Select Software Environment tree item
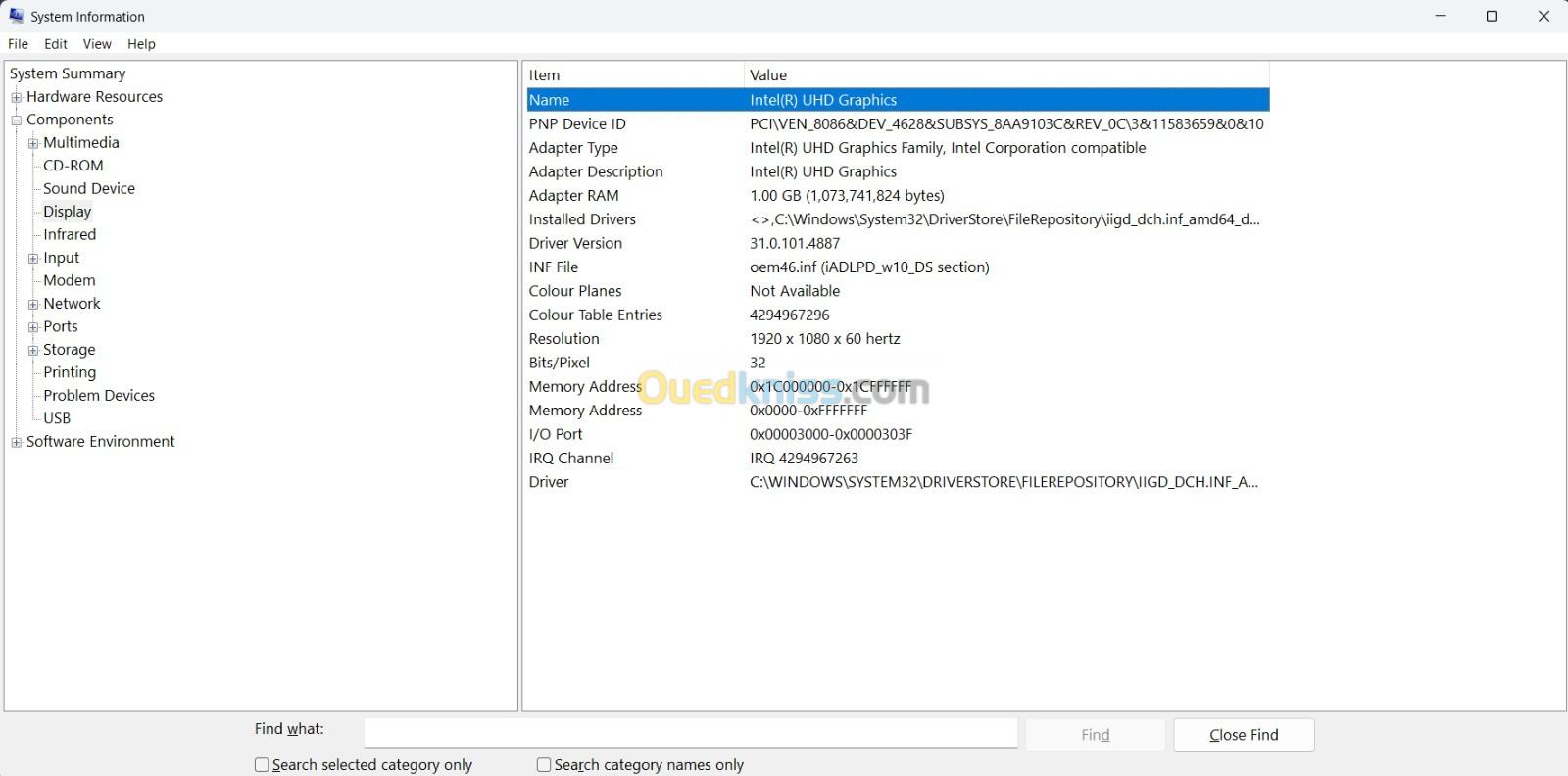Screen dimensions: 1568x776 [x=101, y=442]
